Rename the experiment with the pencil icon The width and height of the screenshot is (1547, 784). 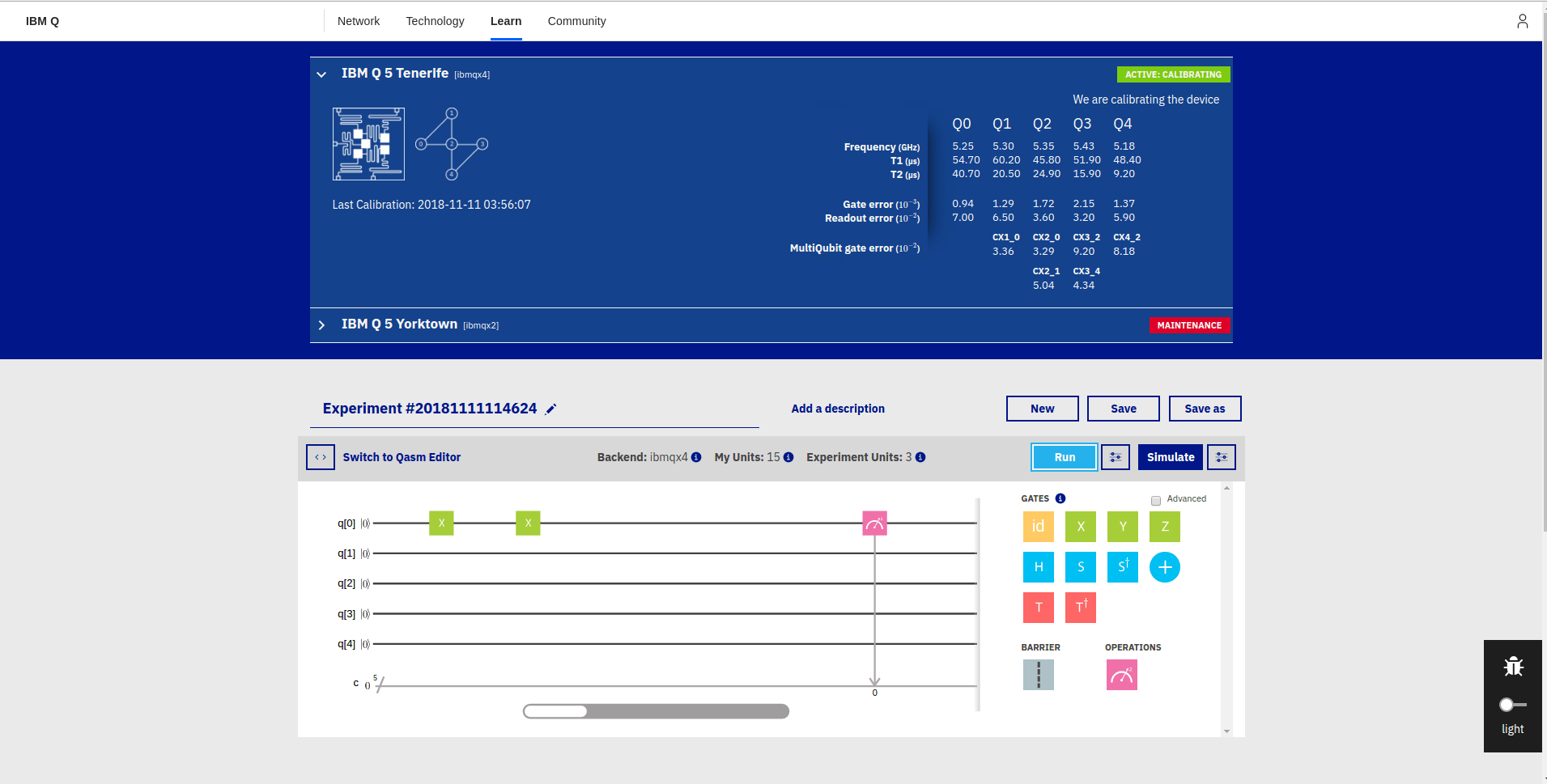(x=550, y=409)
